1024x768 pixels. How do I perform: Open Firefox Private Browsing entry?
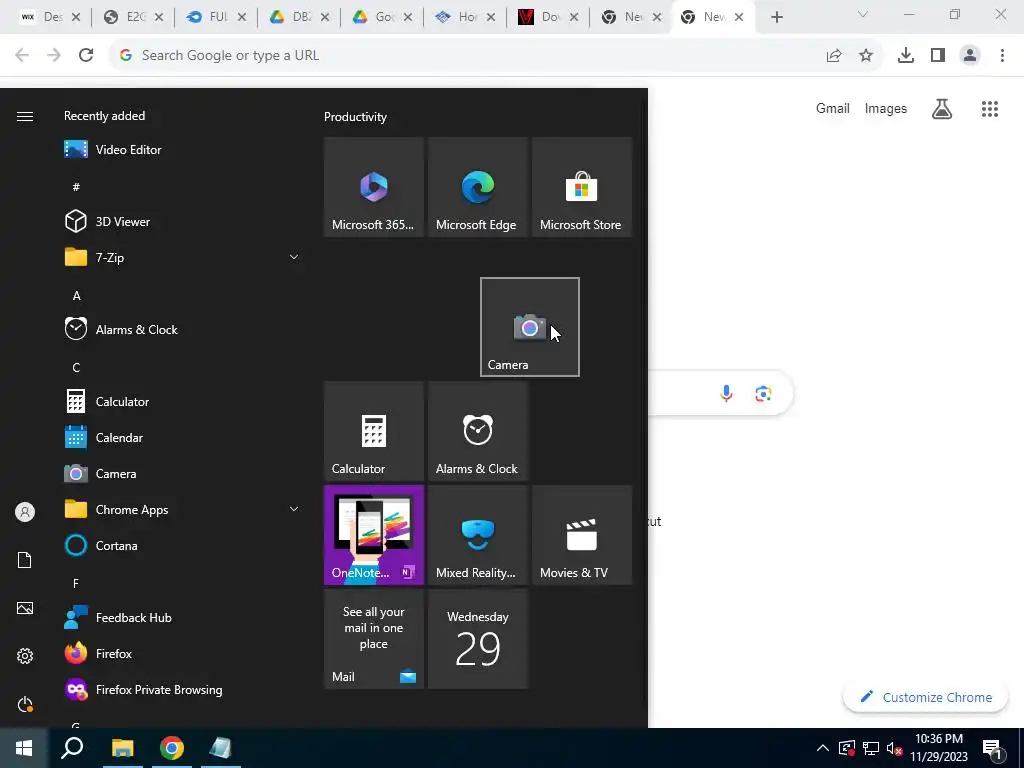point(183,690)
